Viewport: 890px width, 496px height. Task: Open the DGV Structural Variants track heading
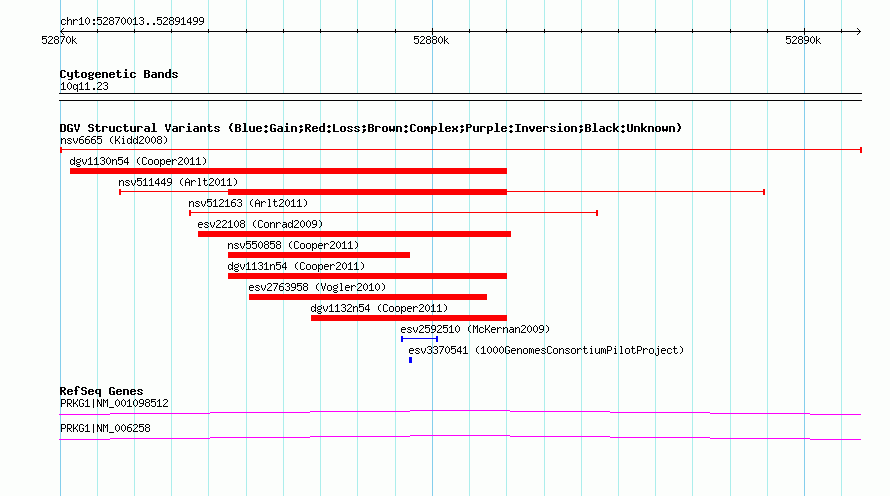pos(371,128)
